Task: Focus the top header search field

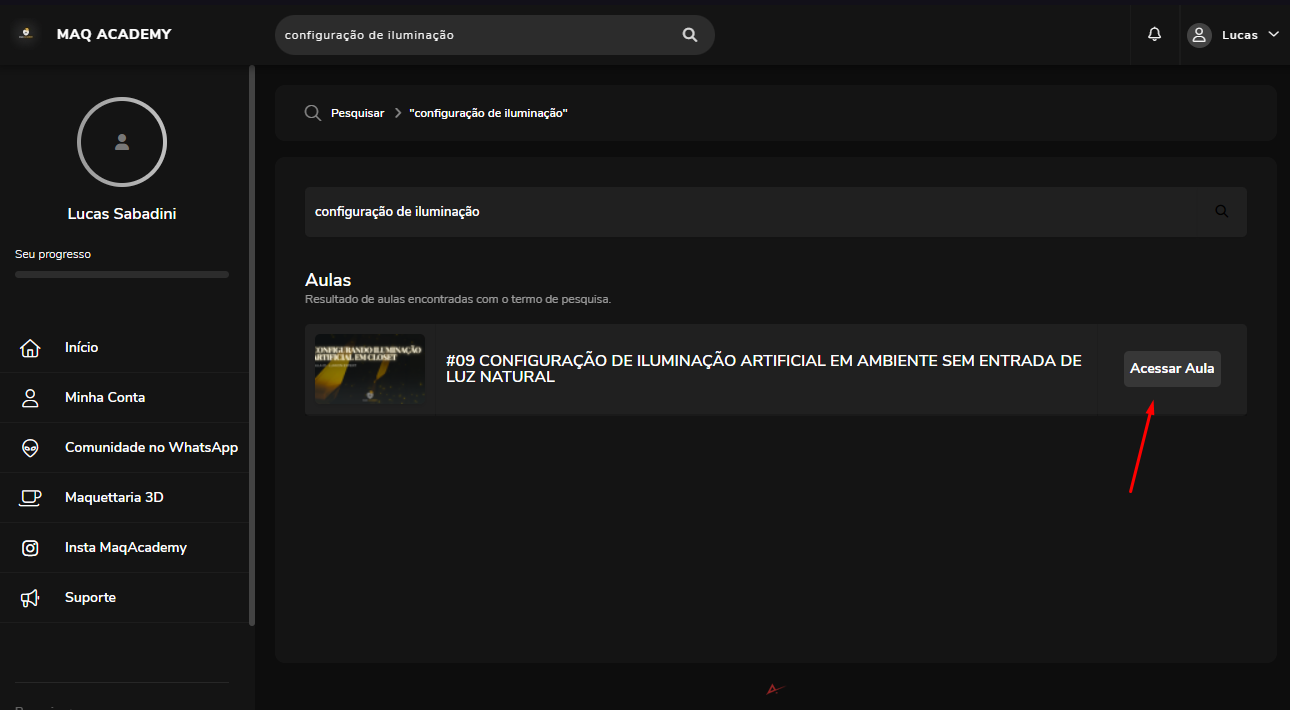Action: pyautogui.click(x=475, y=35)
